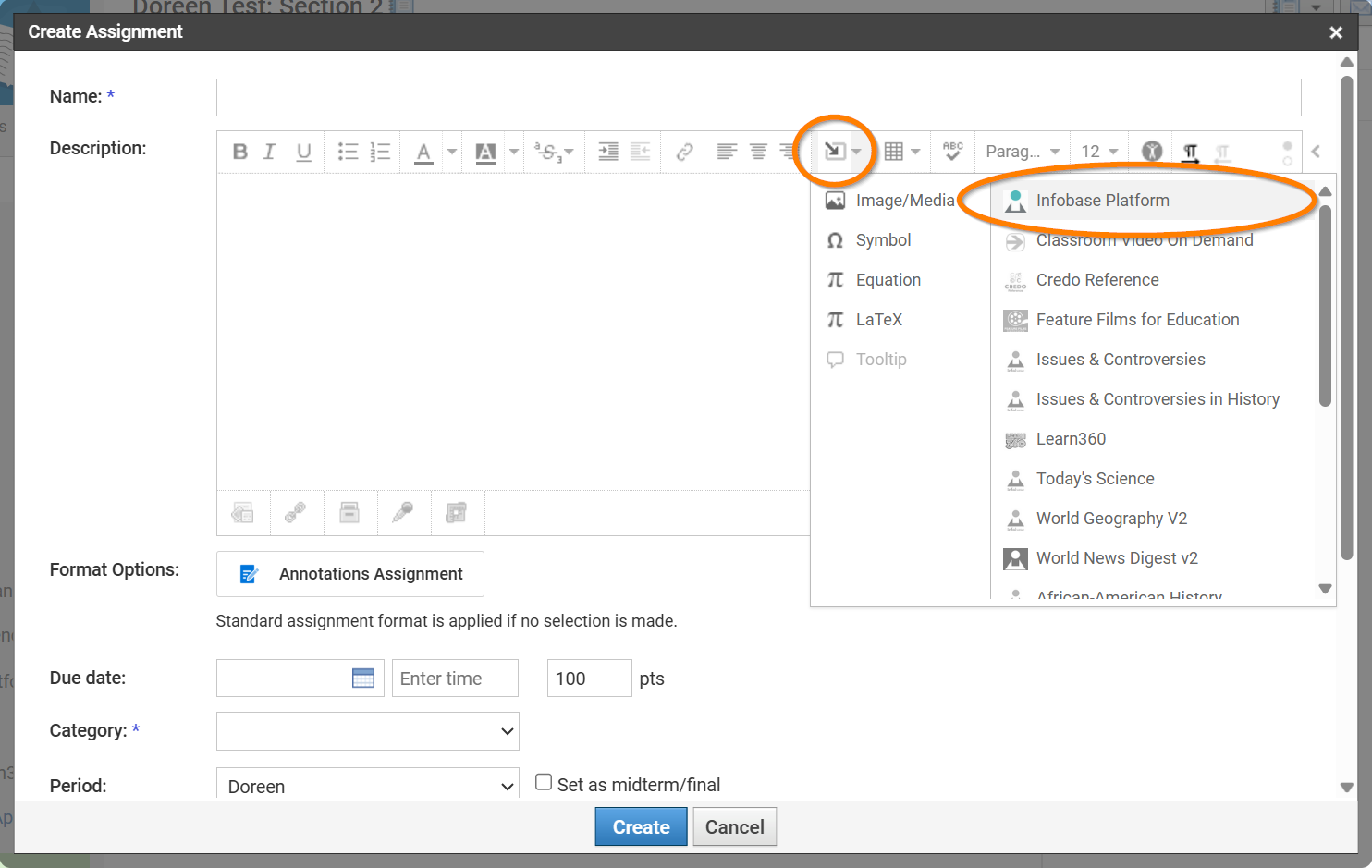This screenshot has width=1372, height=868.
Task: Choose Equation from the insert menu
Action: 873,280
